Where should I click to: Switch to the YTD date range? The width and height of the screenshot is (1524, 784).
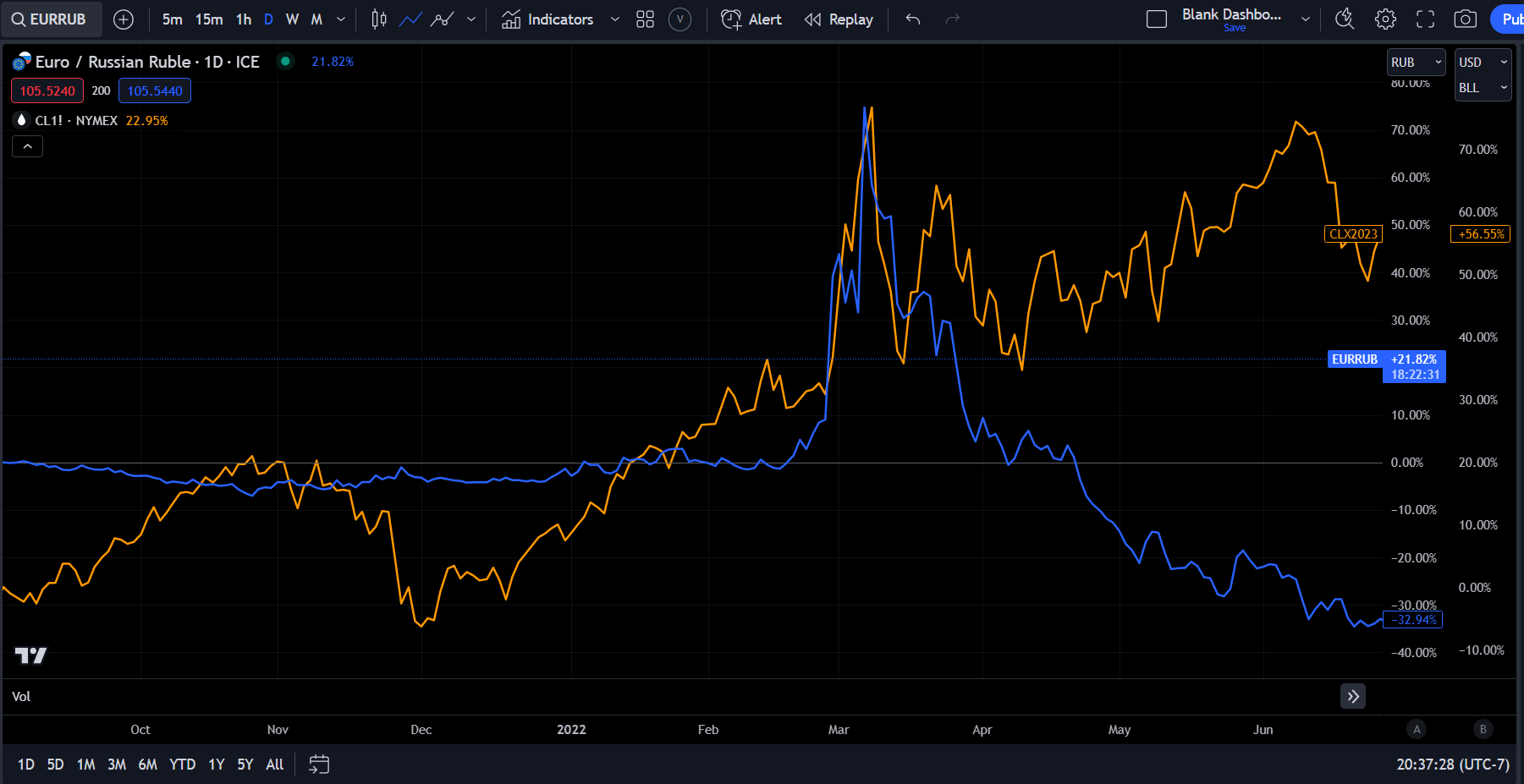(181, 764)
